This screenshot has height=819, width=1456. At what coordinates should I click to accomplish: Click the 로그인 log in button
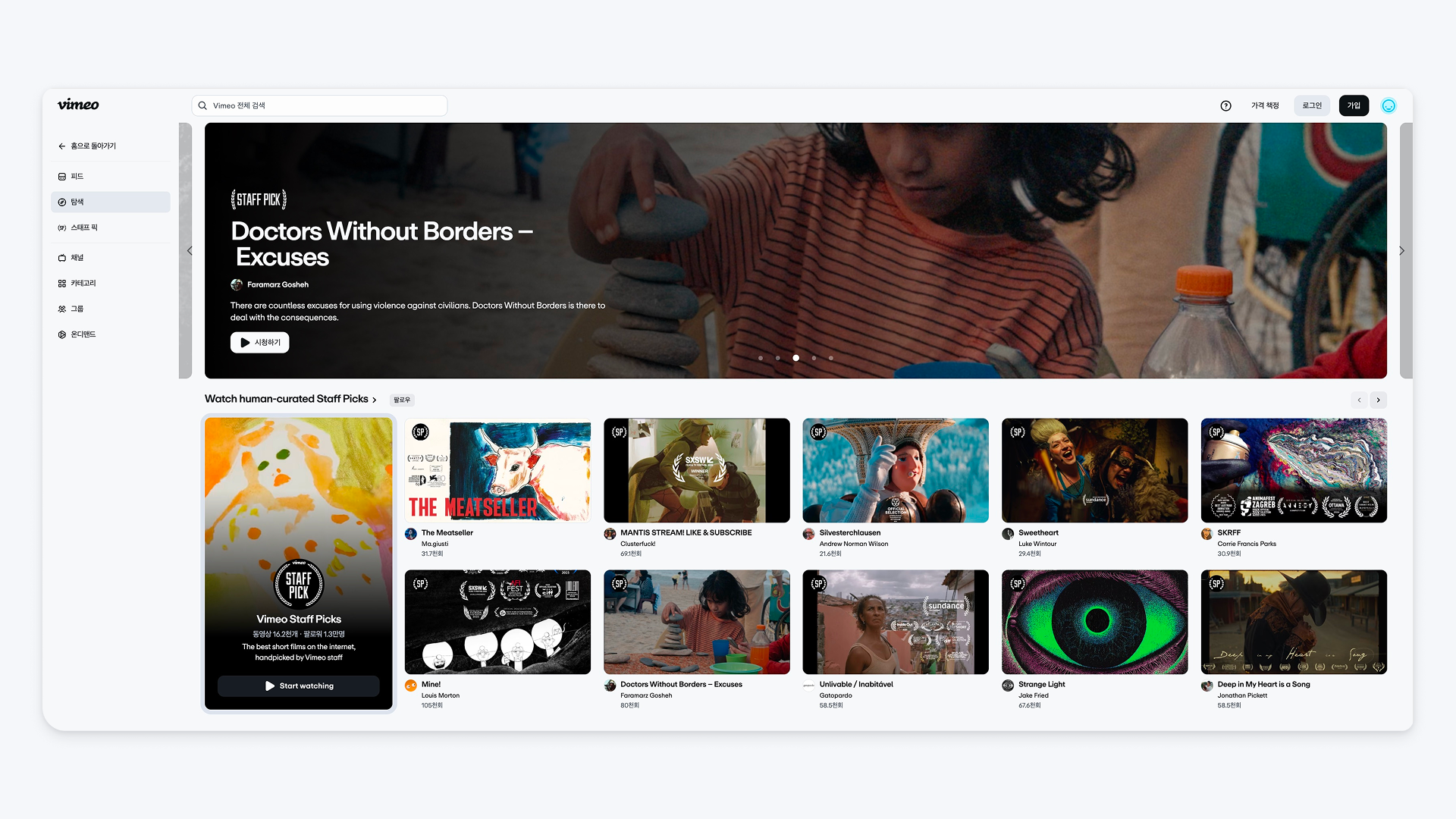[x=1312, y=105]
